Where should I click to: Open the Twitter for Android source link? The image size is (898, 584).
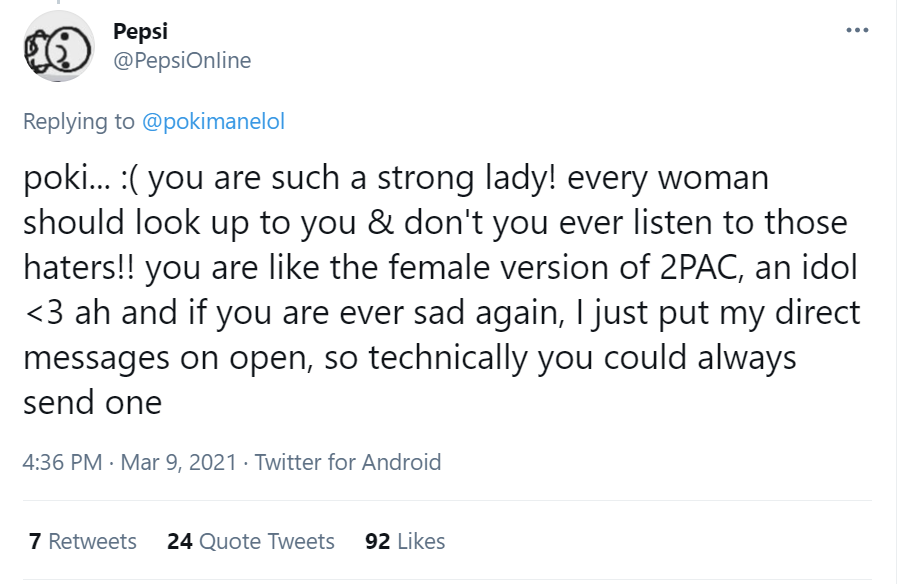point(348,462)
